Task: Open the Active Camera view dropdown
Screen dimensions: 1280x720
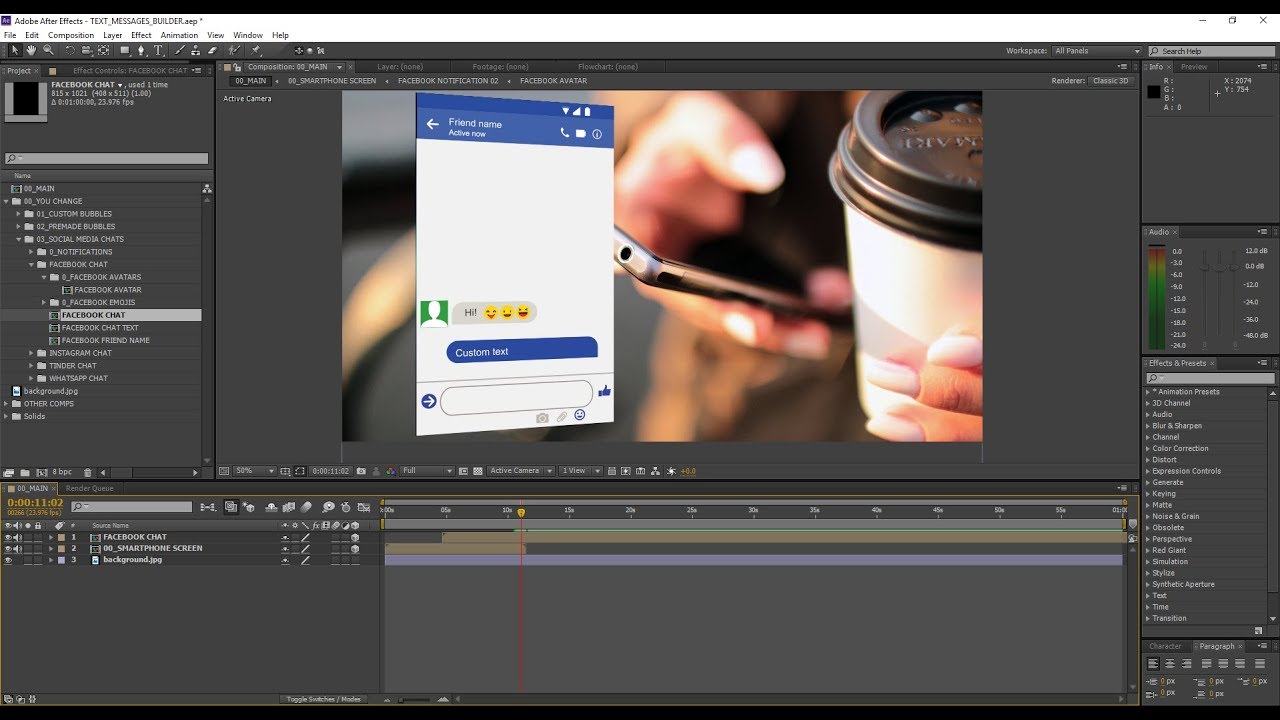Action: coord(520,471)
